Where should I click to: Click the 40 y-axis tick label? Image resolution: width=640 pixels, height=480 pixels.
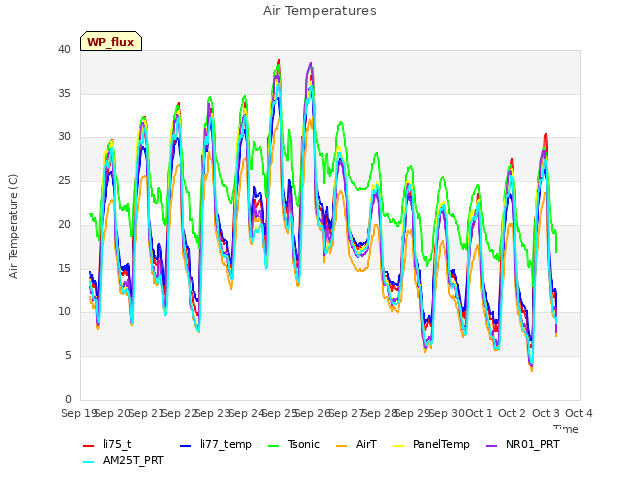(64, 49)
